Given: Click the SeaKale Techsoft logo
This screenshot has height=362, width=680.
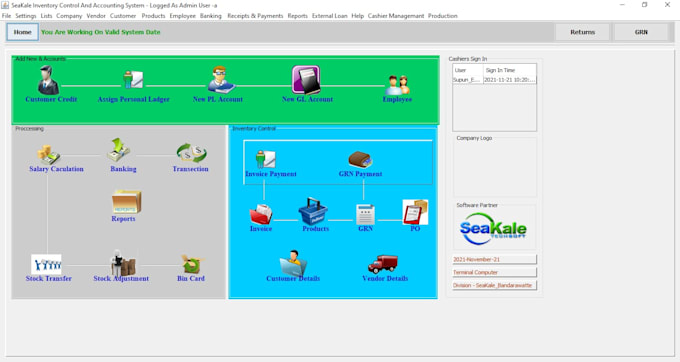Looking at the screenshot, I should [493, 228].
